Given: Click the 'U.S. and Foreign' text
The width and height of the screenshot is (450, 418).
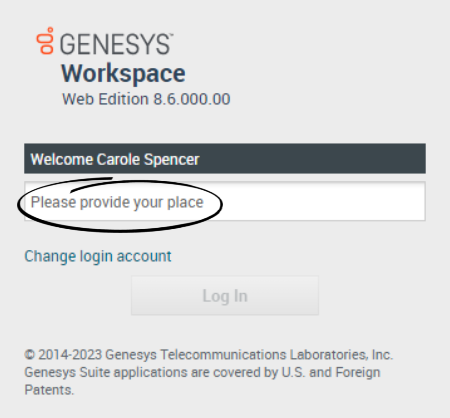Looking at the screenshot, I should pyautogui.click(x=331, y=372).
